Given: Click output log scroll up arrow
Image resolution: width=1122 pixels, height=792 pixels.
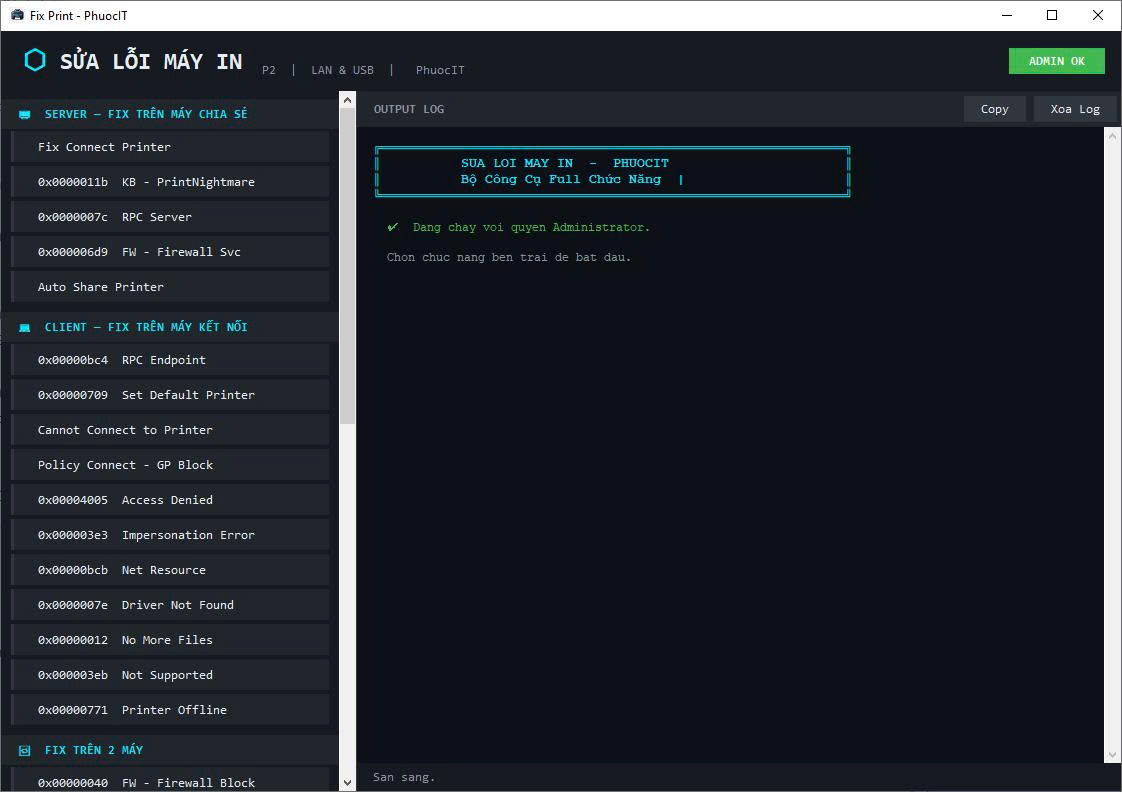Looking at the screenshot, I should [1112, 134].
